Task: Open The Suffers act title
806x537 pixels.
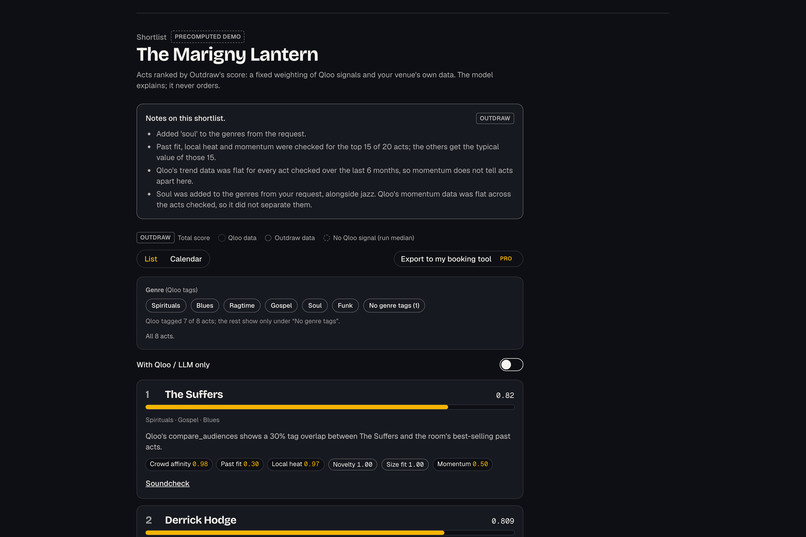Action: [x=194, y=394]
